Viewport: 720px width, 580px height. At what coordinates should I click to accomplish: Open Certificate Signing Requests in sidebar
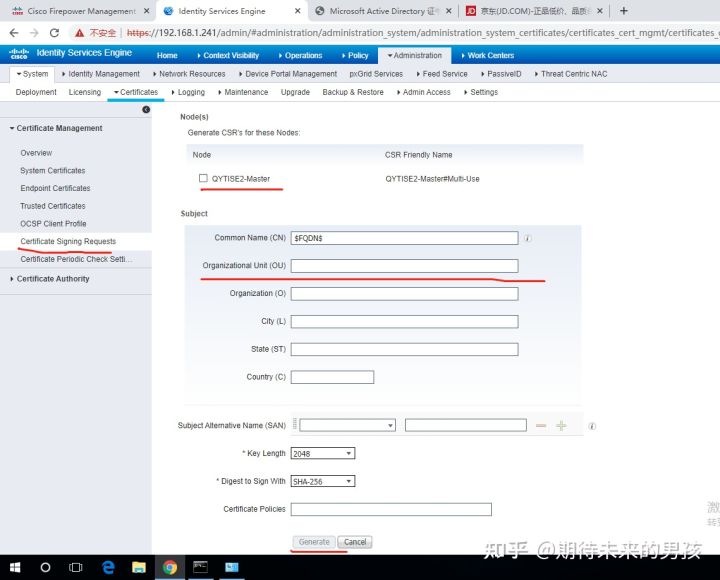[x=68, y=242]
